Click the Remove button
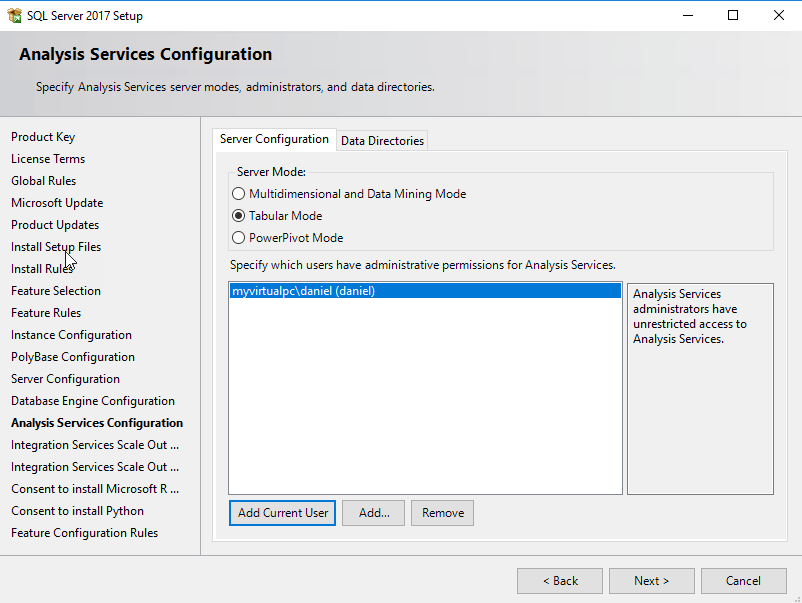 pos(442,513)
